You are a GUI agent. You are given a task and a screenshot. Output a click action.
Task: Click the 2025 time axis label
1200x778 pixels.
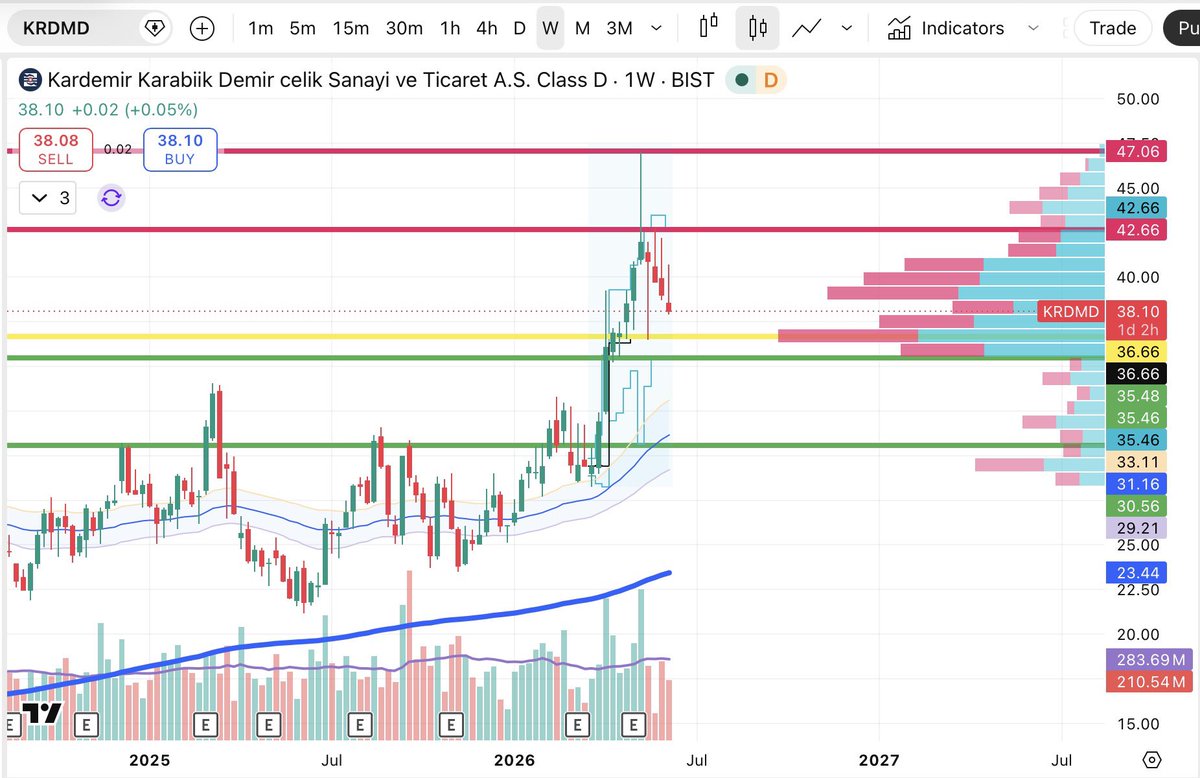(150, 759)
